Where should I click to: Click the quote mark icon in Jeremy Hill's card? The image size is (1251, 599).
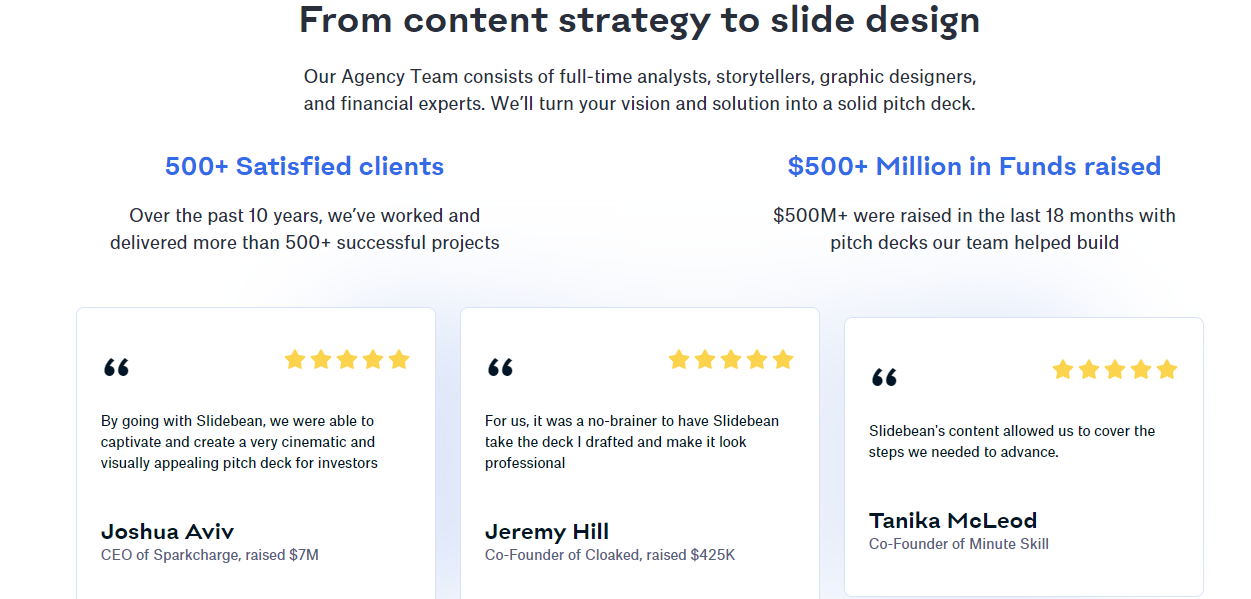point(500,368)
